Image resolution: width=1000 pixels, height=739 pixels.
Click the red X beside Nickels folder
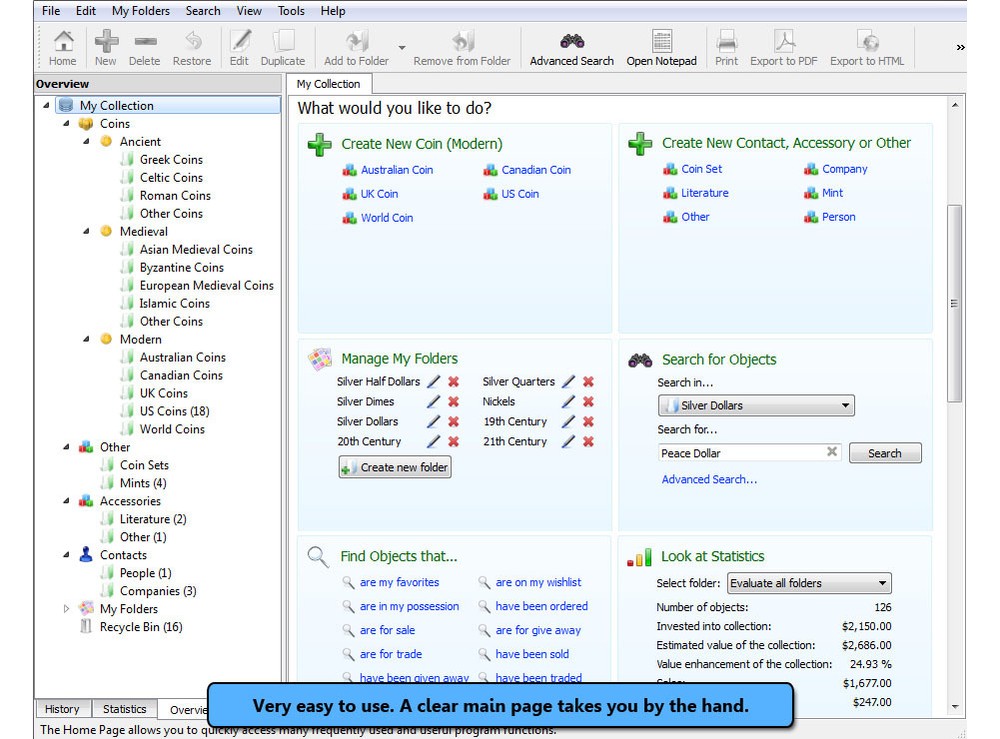(x=587, y=401)
